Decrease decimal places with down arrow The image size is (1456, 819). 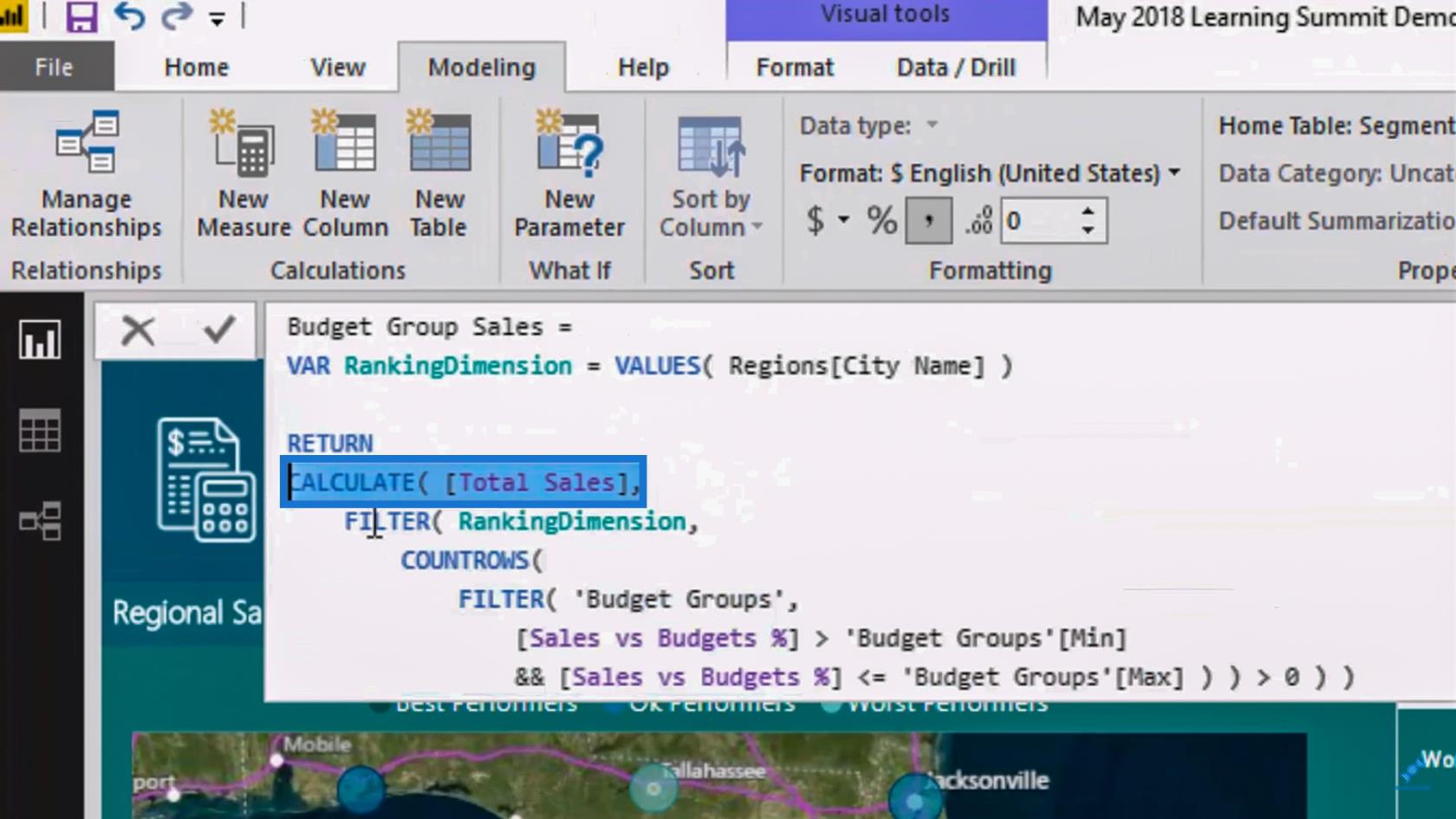pyautogui.click(x=1089, y=231)
